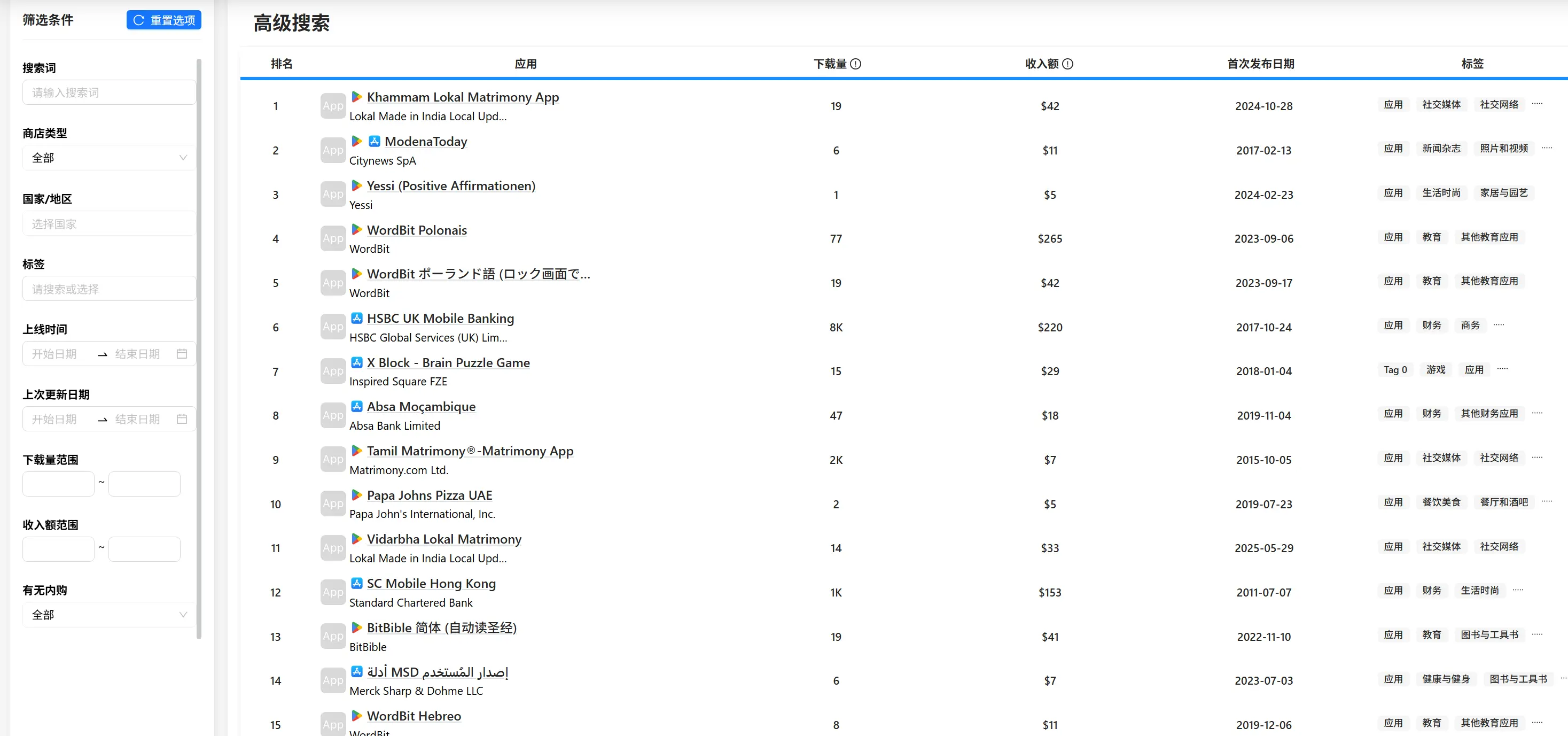Click App Store icon beside Absa Moçambique
Screen dimensions: 1568x736
tap(357, 407)
